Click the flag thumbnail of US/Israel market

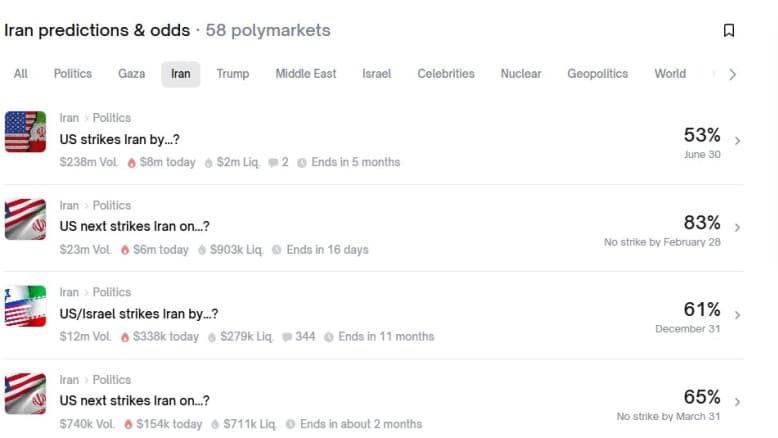(25, 306)
